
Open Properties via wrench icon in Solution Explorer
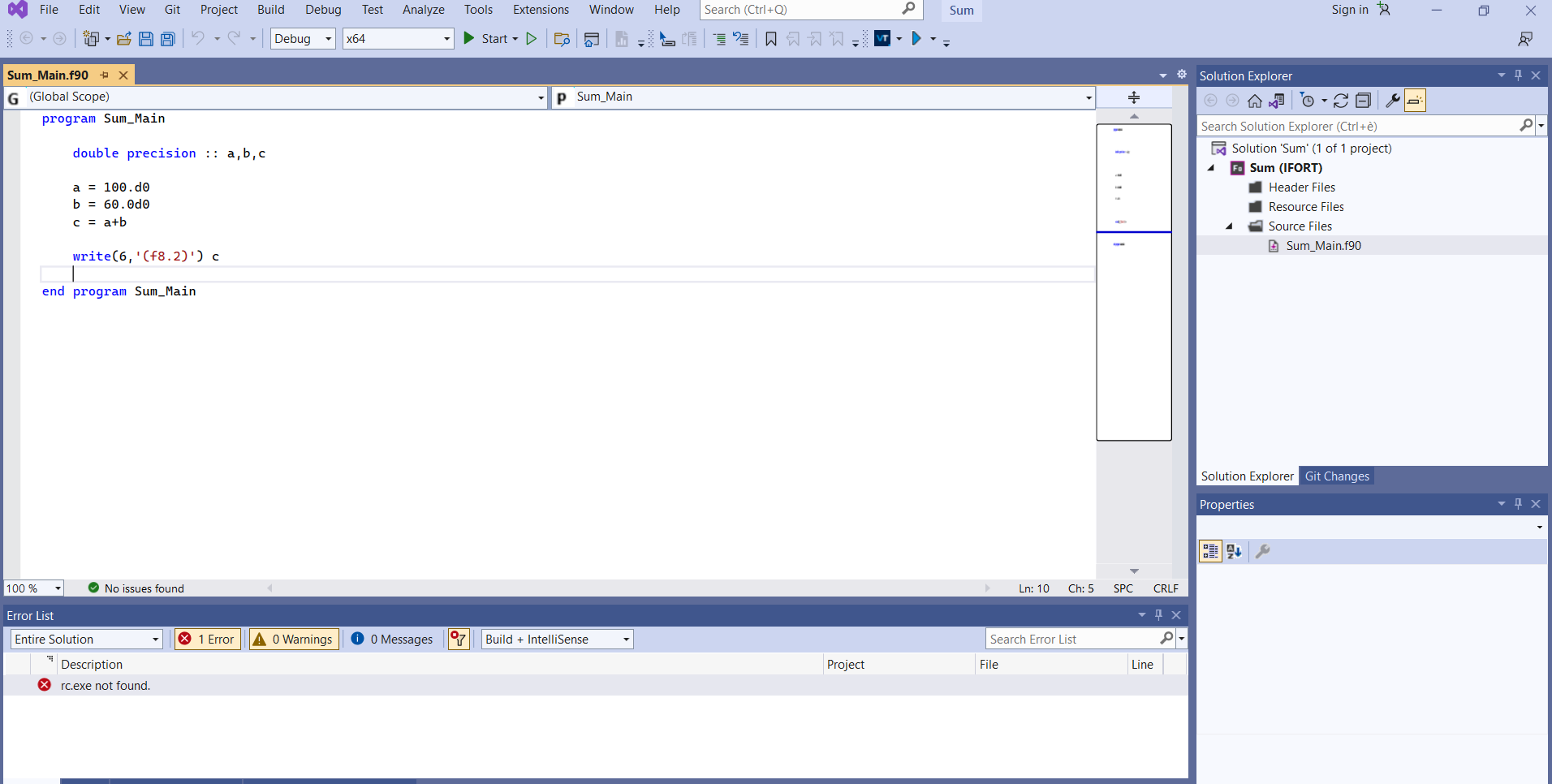(x=1393, y=101)
